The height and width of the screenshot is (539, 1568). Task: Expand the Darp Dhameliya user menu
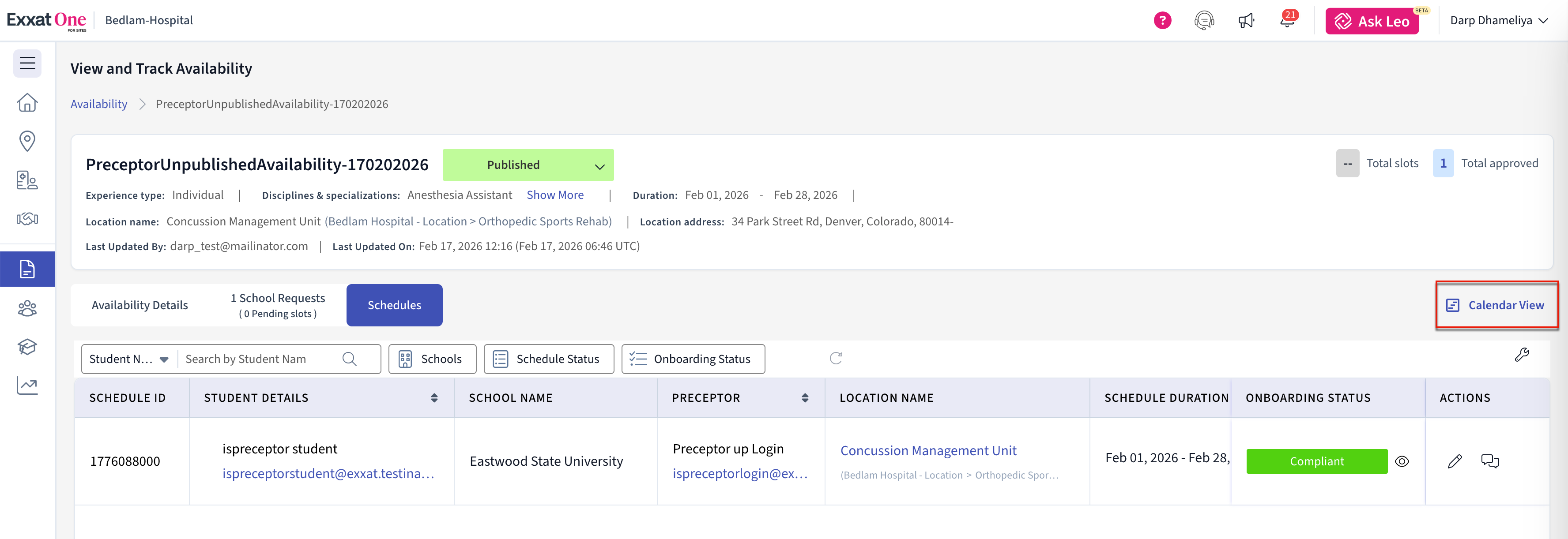pos(1498,21)
